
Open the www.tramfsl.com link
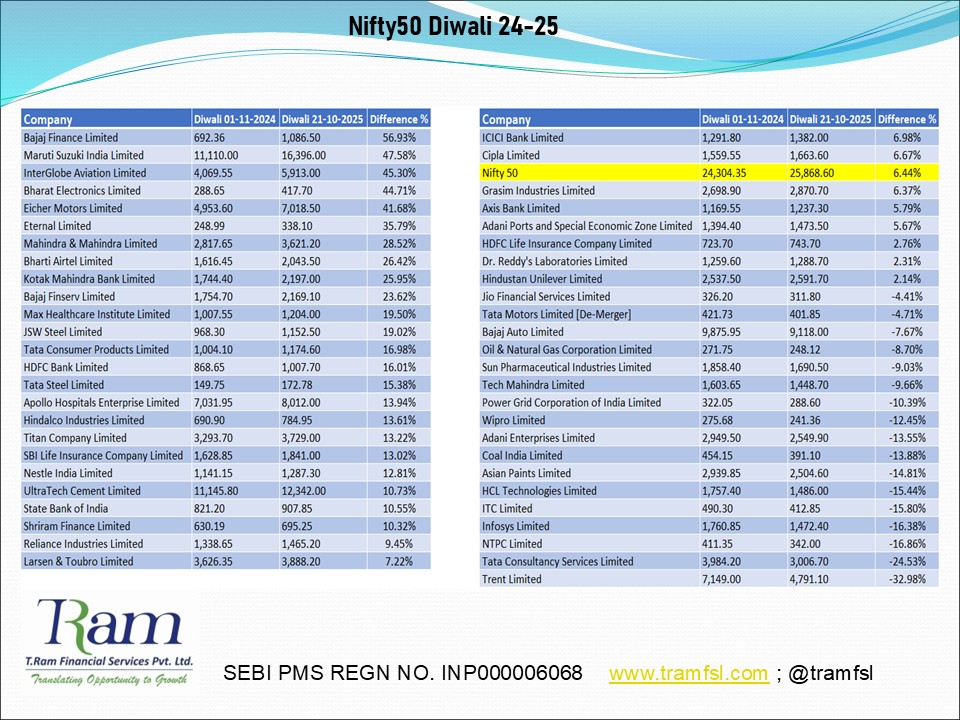coord(688,673)
